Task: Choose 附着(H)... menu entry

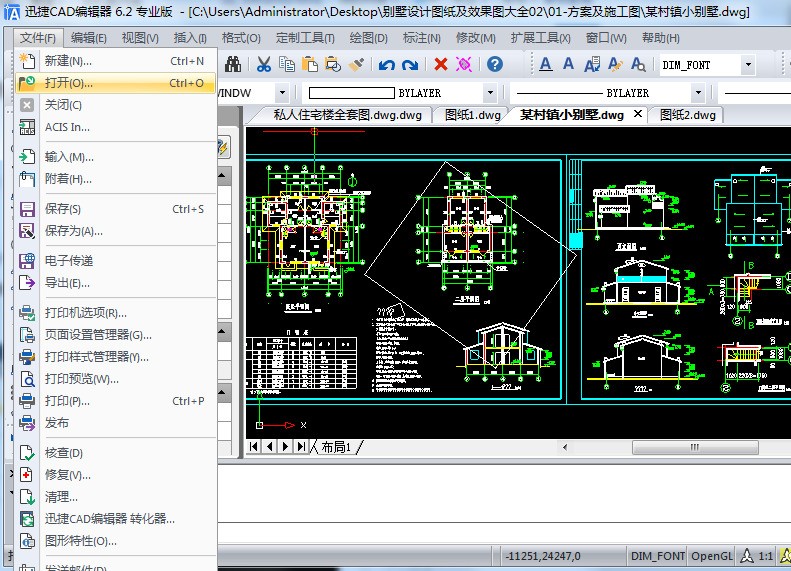Action: [116, 179]
